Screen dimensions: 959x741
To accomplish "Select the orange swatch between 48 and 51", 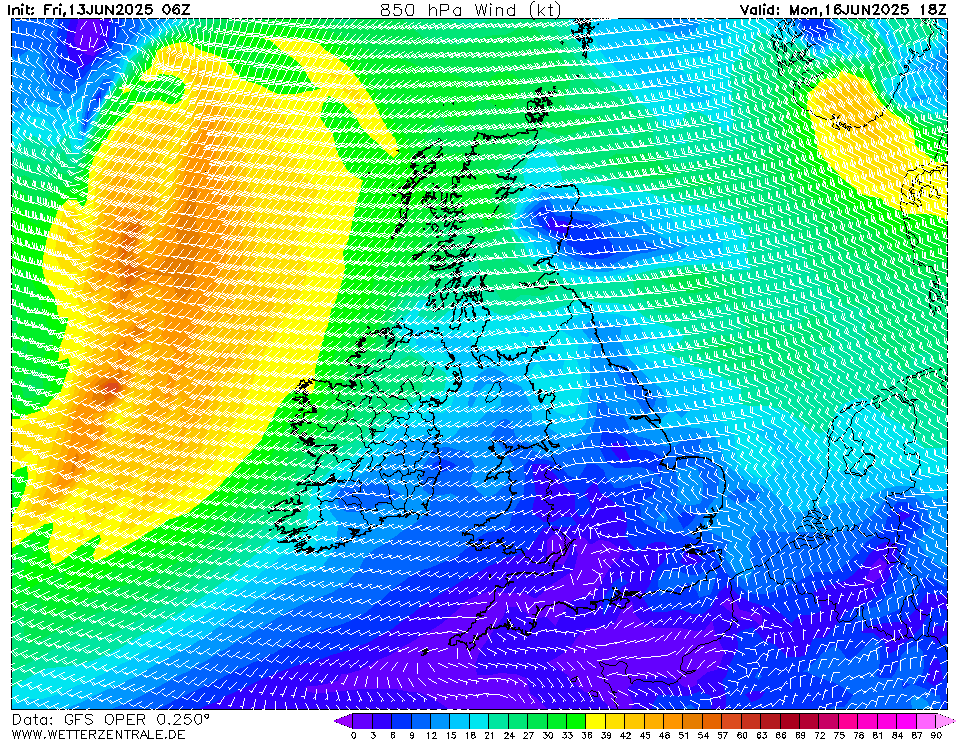I will point(673,721).
